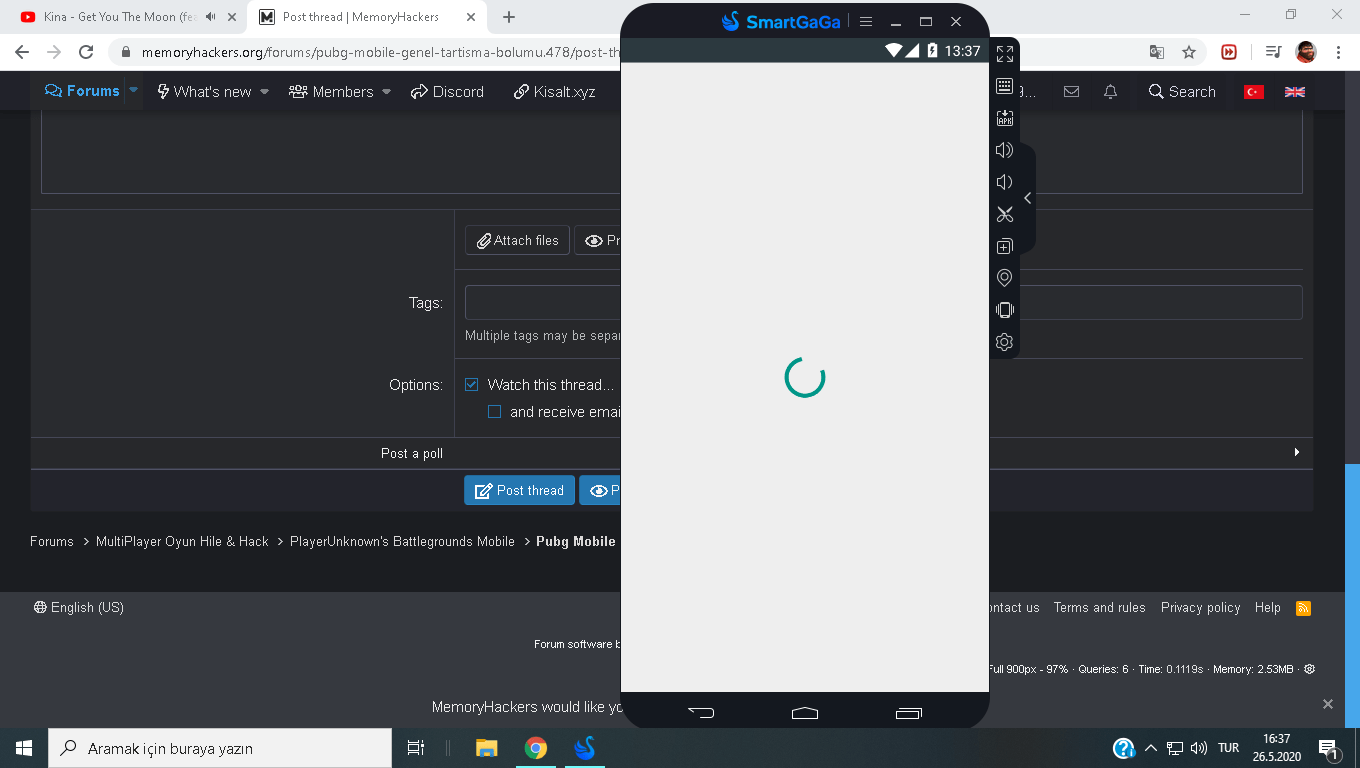Open a new Chrome tab

(509, 17)
